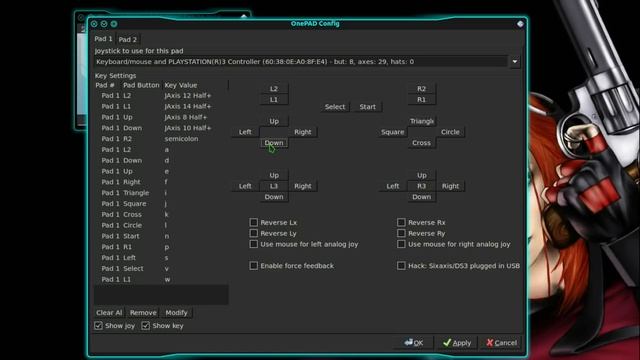Click the diamond icon in title bar
The width and height of the screenshot is (640, 360).
520,24
